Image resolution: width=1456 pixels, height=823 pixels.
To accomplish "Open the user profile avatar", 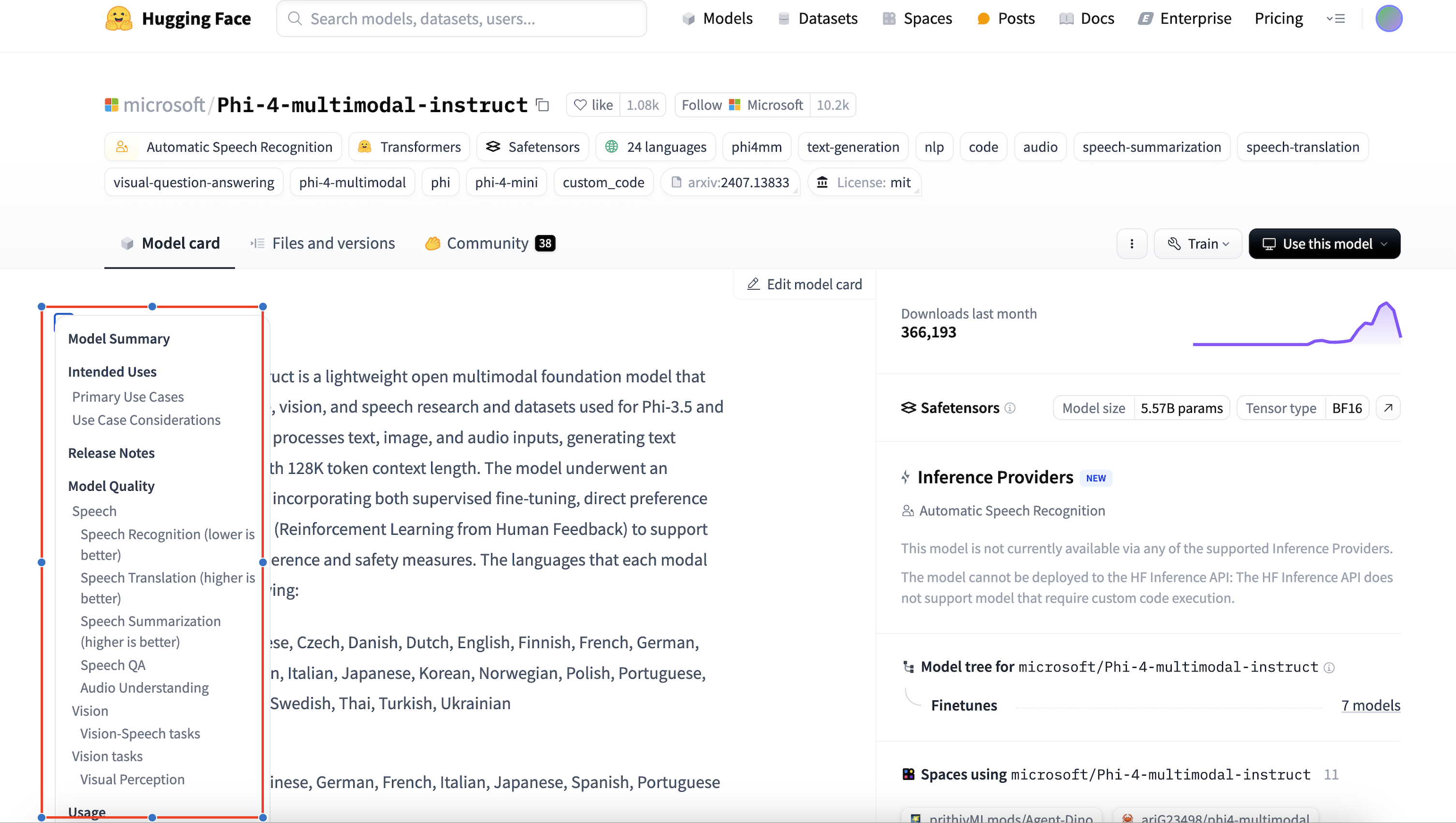I will click(x=1388, y=19).
